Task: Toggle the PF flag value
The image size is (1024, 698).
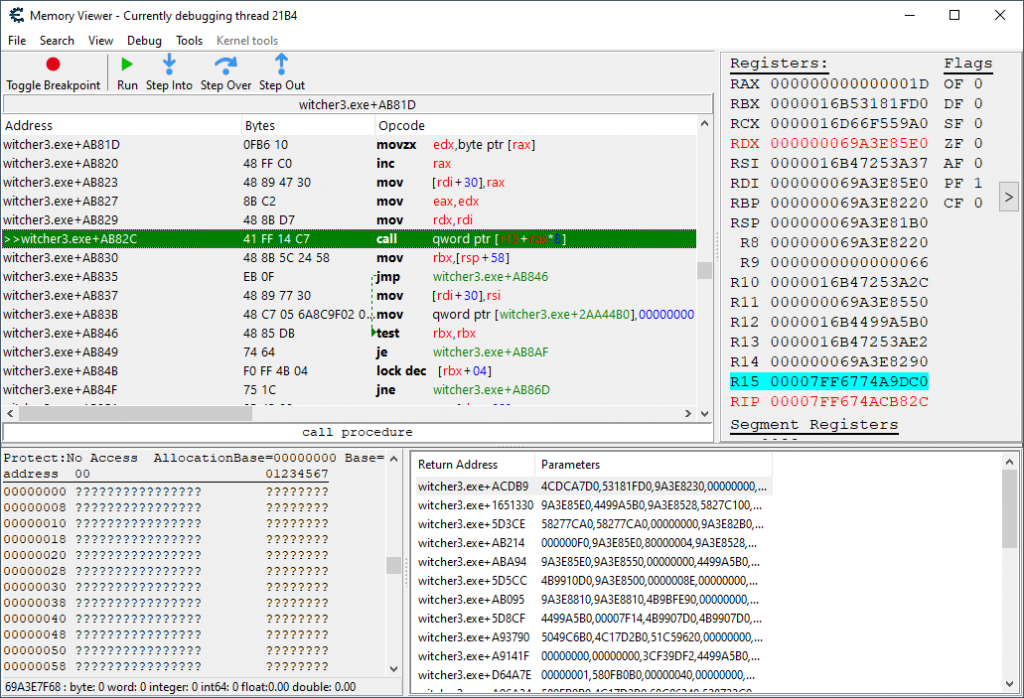Action: point(978,183)
